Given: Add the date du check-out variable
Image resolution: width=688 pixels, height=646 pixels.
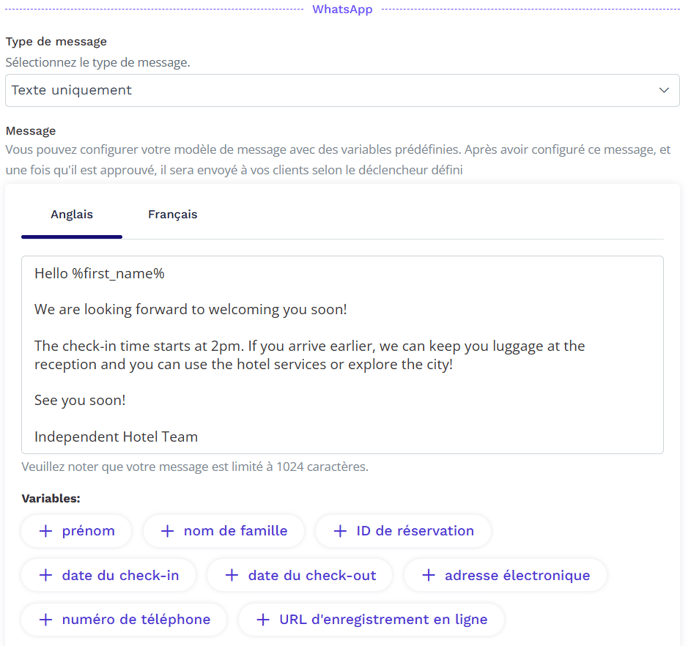Looking at the screenshot, I should click(300, 575).
